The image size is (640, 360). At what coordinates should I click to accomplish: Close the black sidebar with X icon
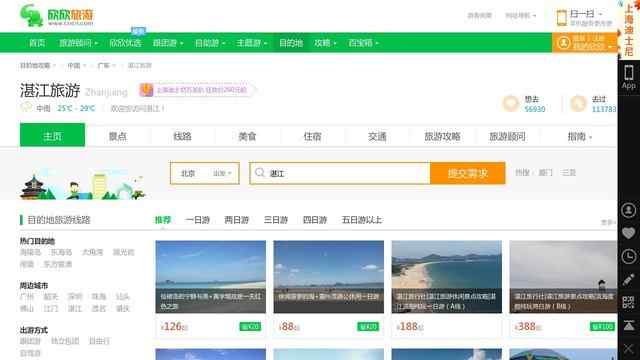point(629,349)
